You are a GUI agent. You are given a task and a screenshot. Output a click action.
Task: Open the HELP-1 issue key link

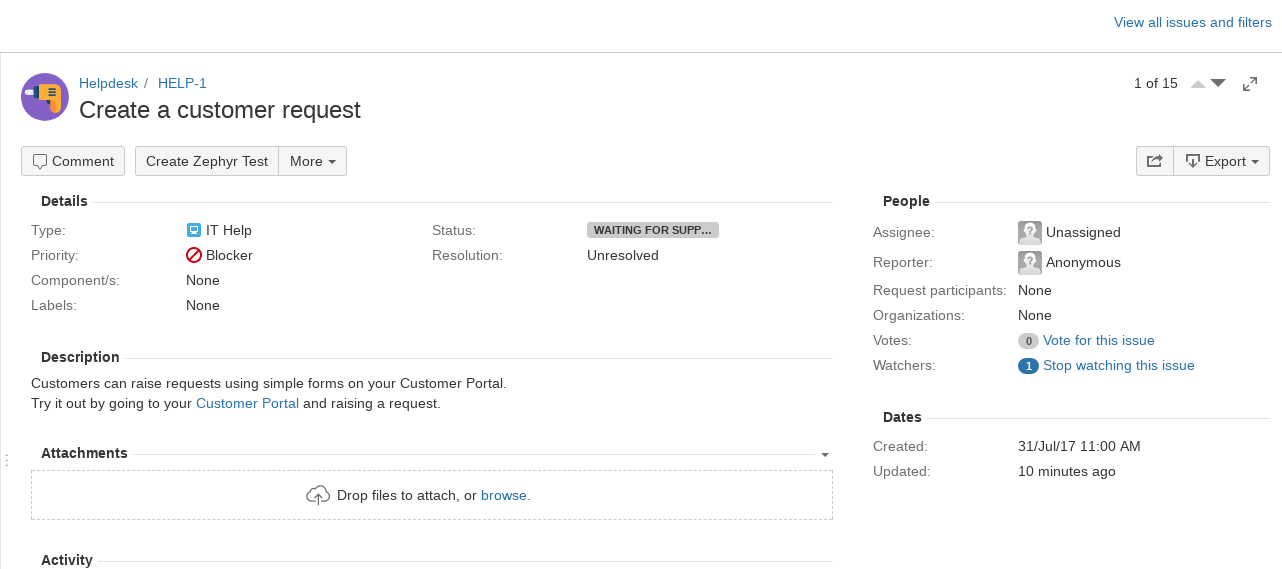click(x=182, y=83)
